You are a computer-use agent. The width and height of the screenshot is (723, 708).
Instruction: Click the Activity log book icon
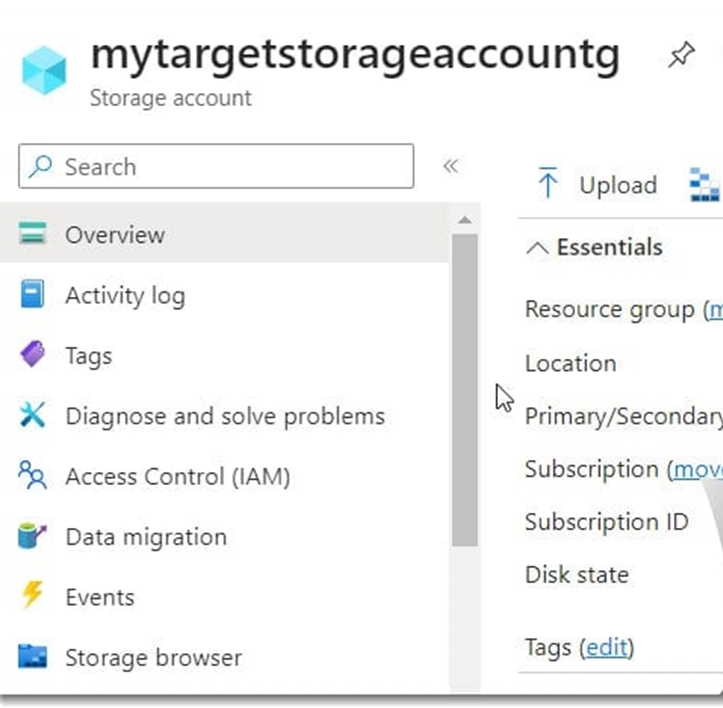[x=32, y=293]
